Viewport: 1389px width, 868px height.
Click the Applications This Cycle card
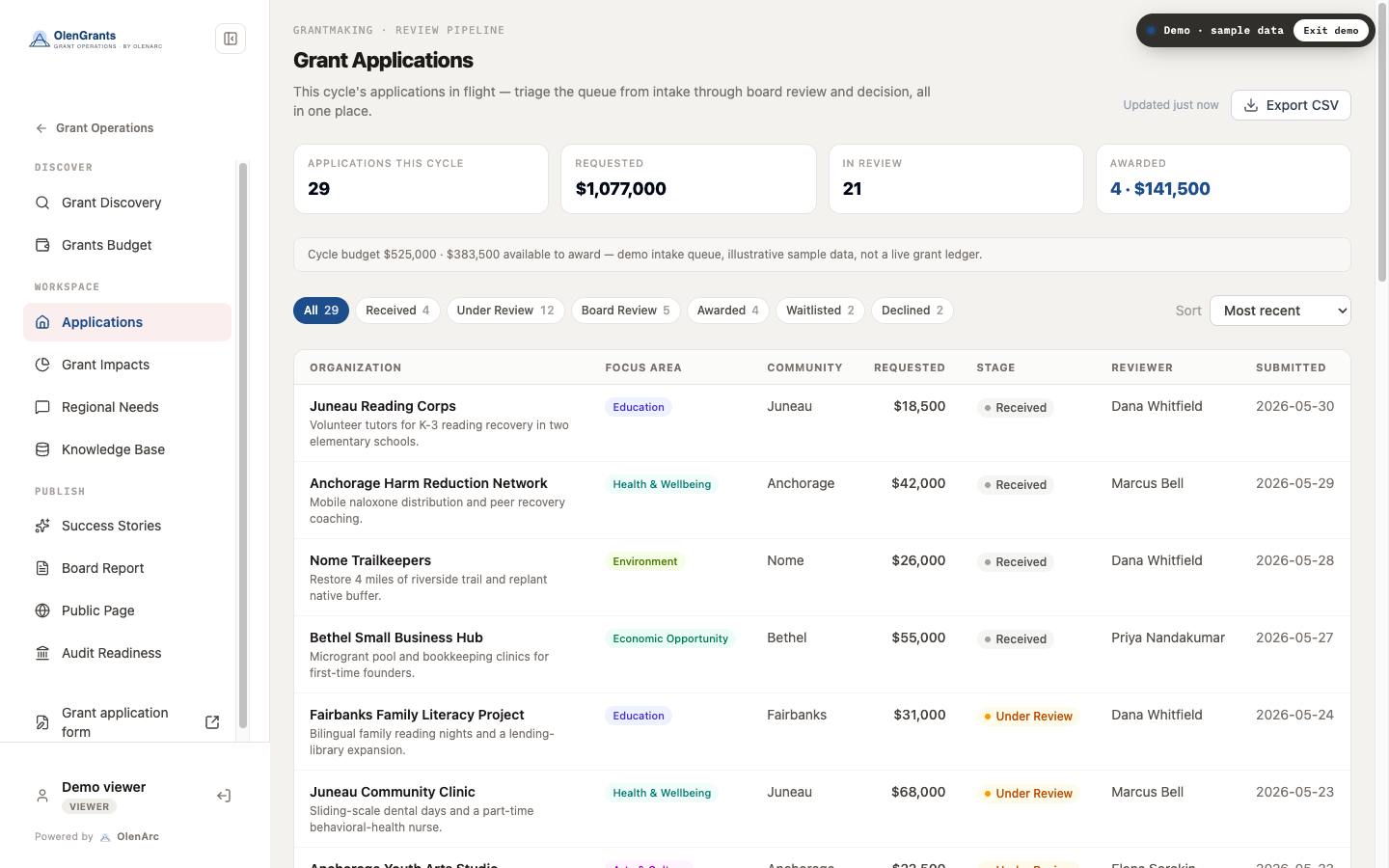(421, 179)
